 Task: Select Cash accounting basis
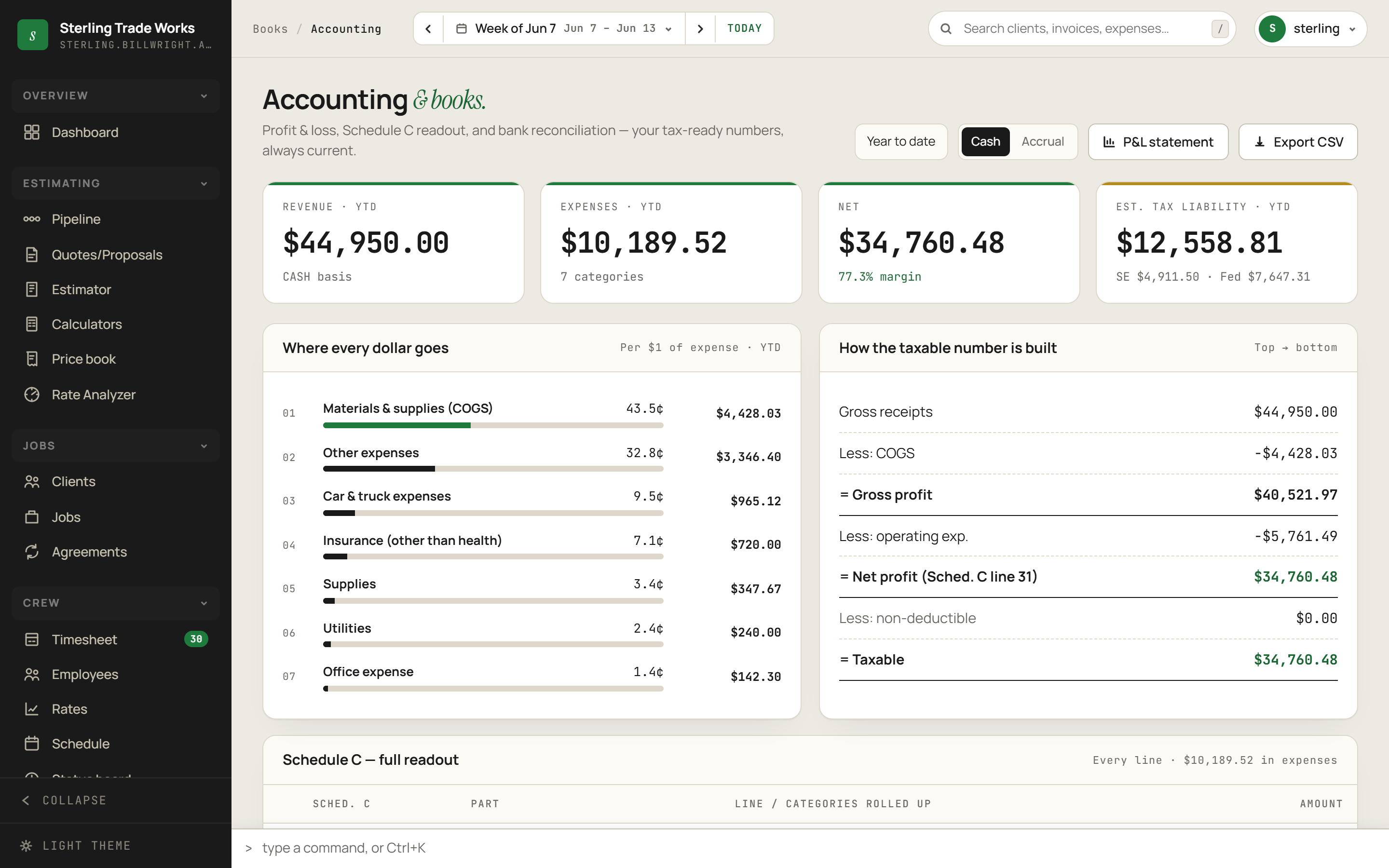pyautogui.click(x=985, y=142)
